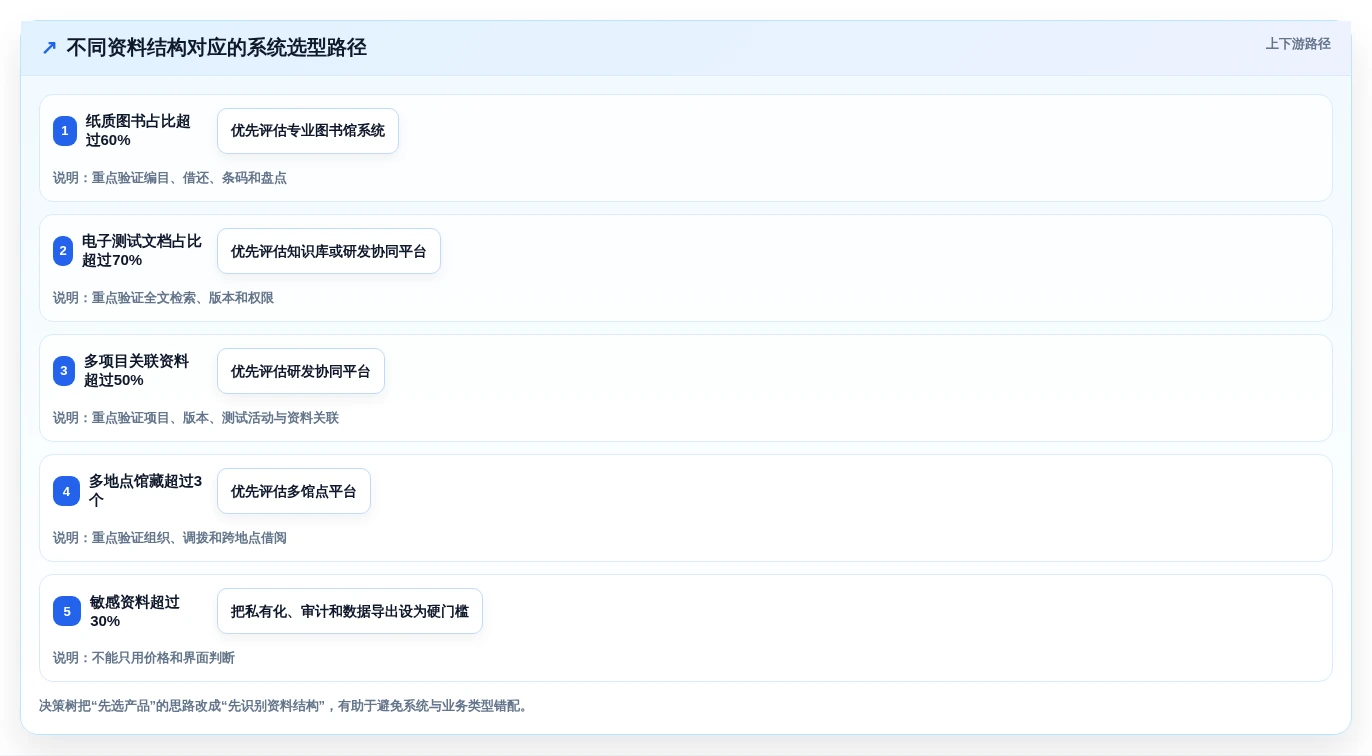Click step number 4 badge
This screenshot has height=756, width=1372.
pyautogui.click(x=66, y=491)
